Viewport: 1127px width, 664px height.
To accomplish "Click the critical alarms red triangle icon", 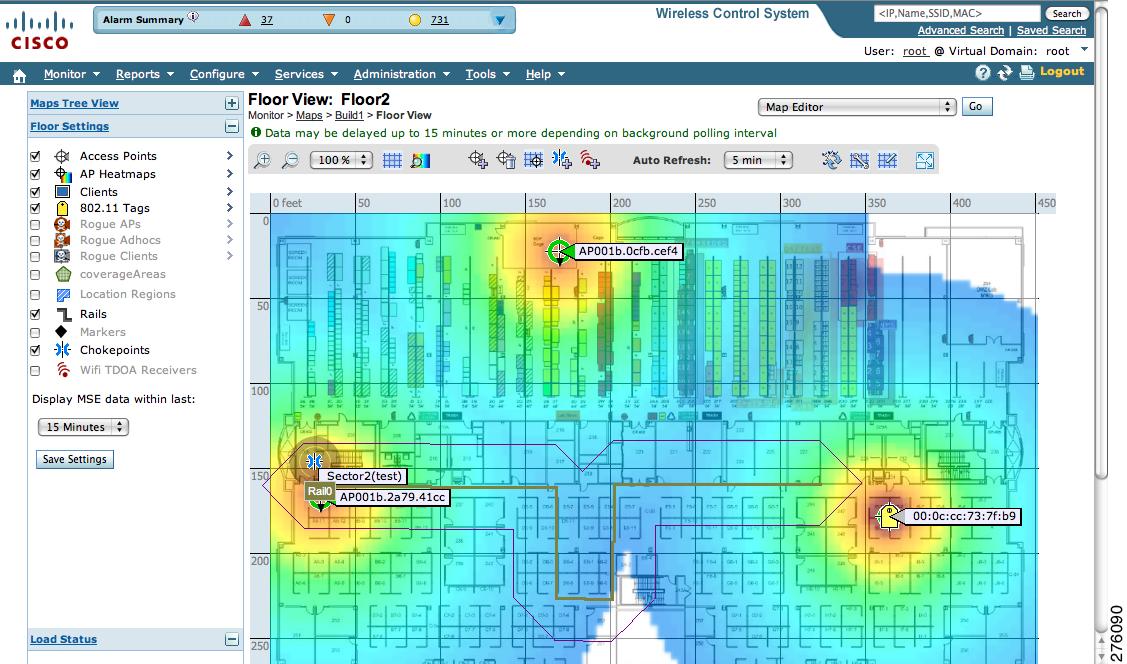I will (x=245, y=20).
